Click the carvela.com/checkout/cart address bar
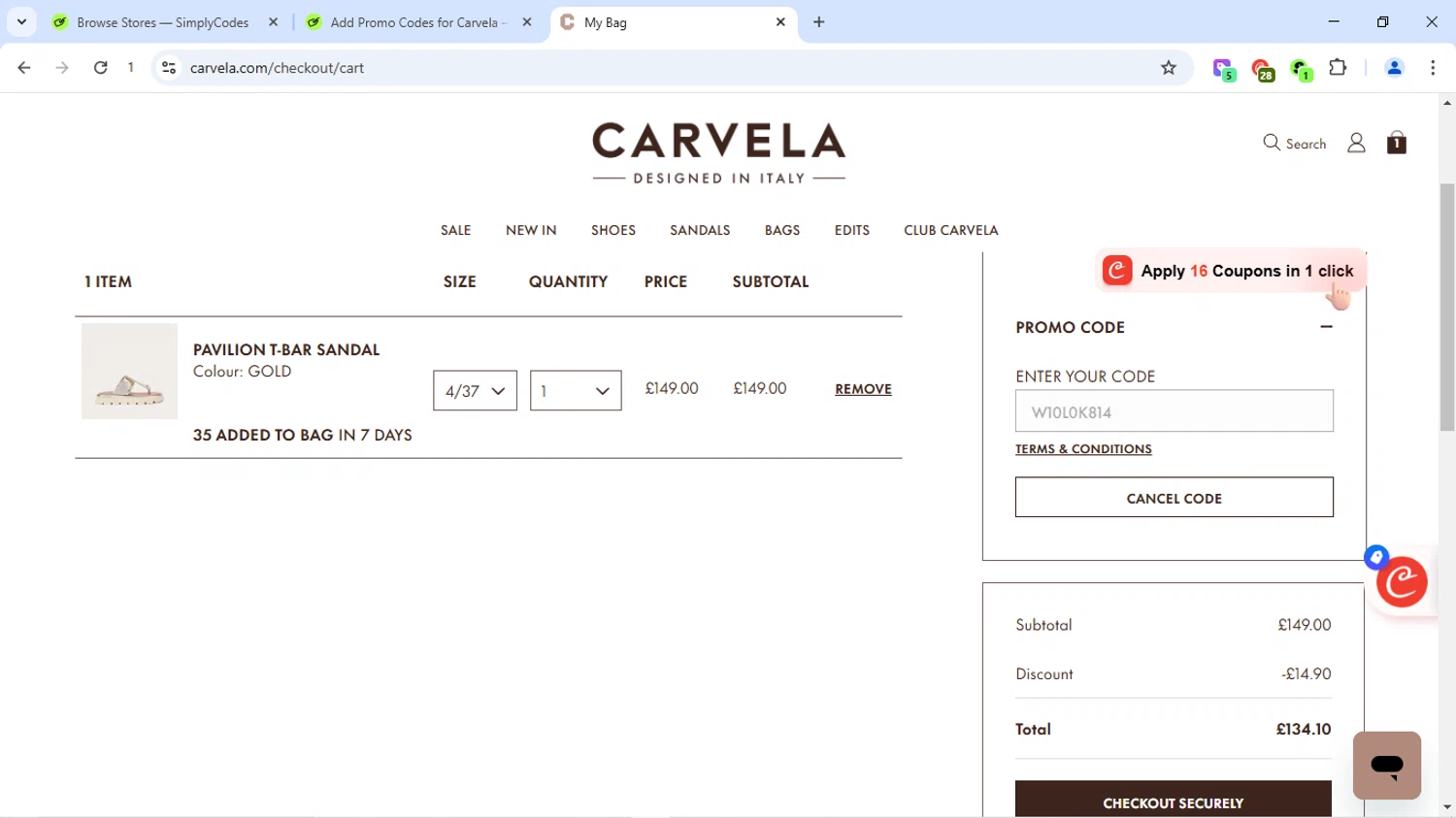 coord(670,67)
